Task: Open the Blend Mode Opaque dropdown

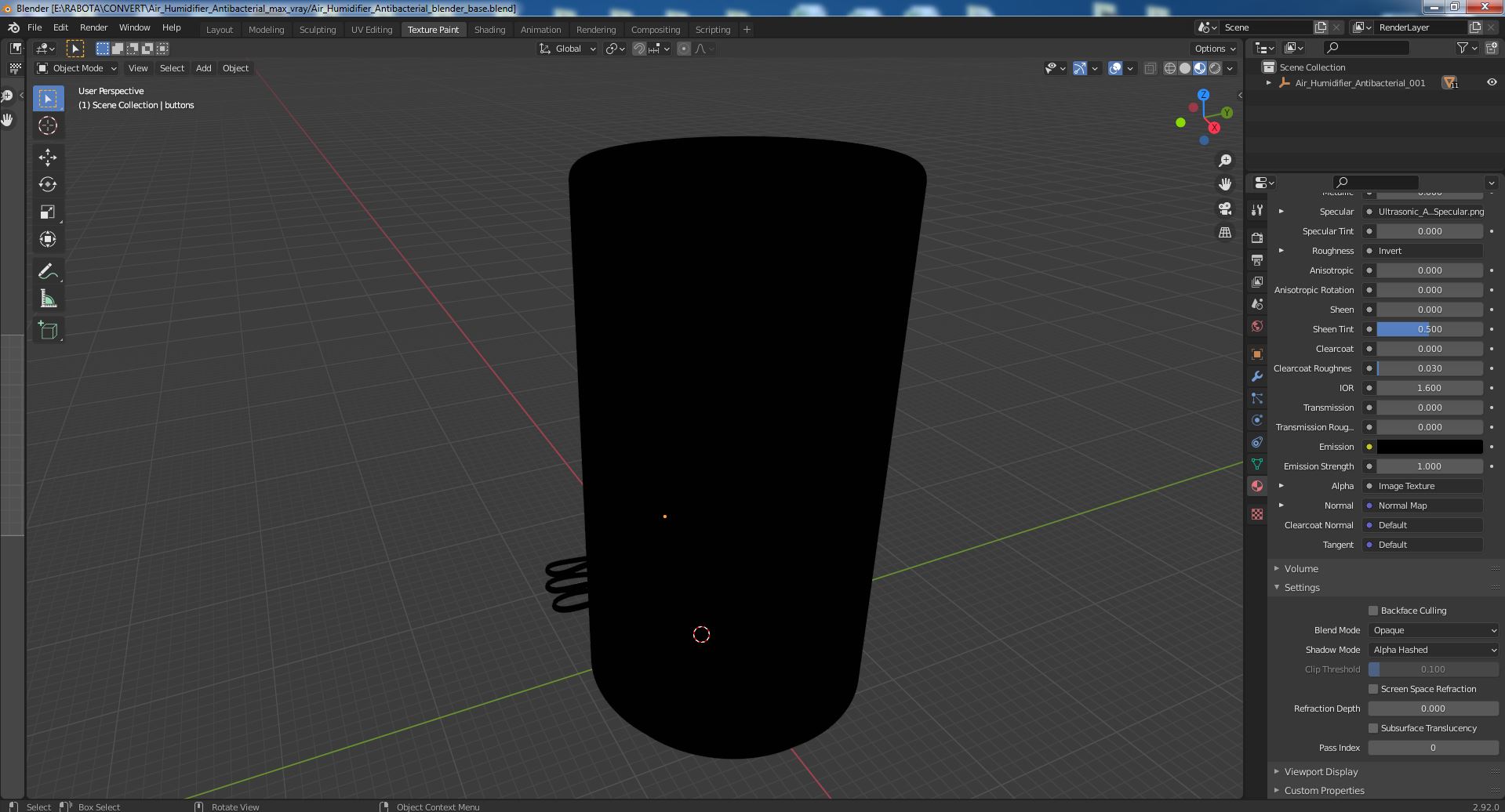Action: tap(1434, 630)
